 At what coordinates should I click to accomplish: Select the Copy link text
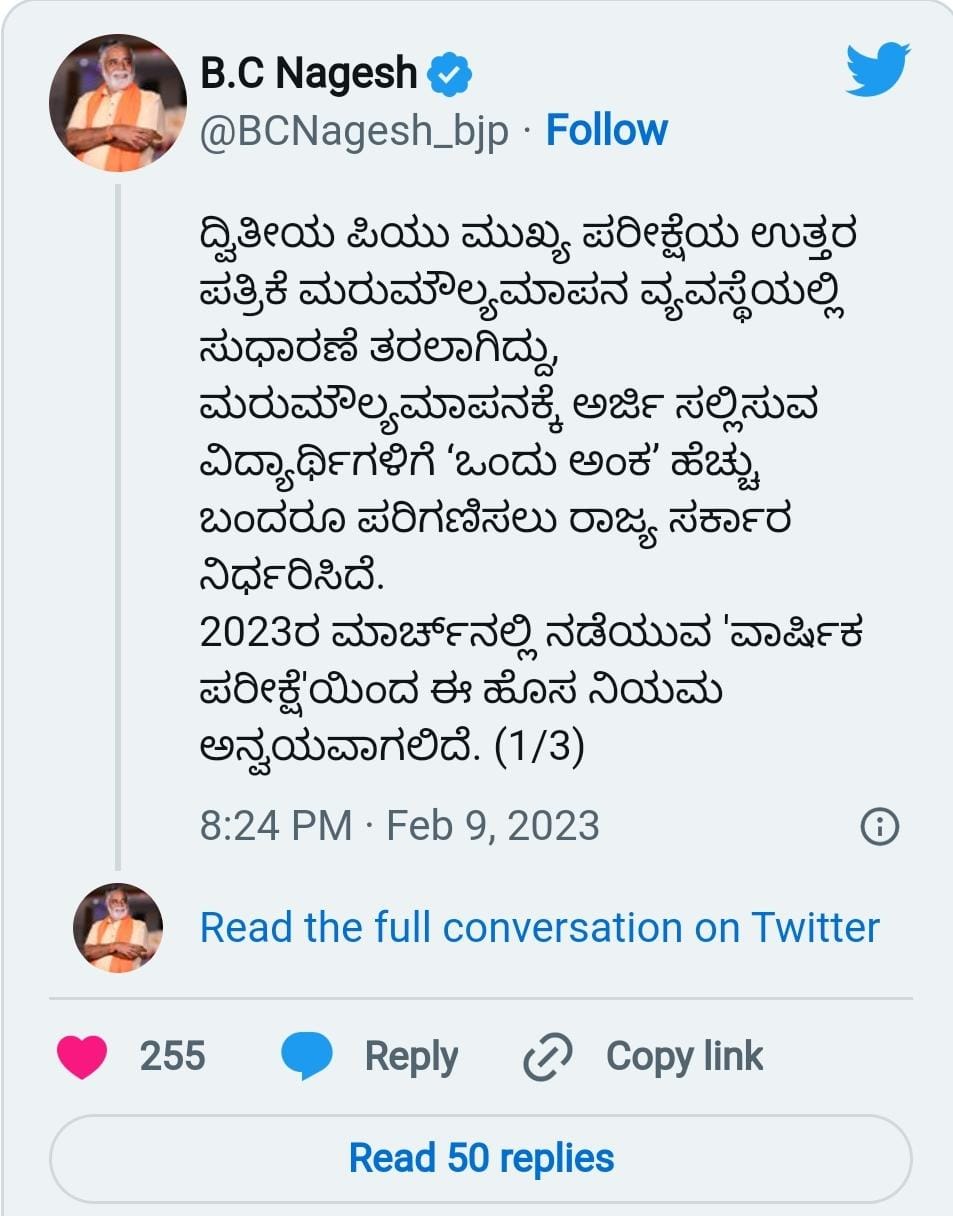pos(684,1057)
